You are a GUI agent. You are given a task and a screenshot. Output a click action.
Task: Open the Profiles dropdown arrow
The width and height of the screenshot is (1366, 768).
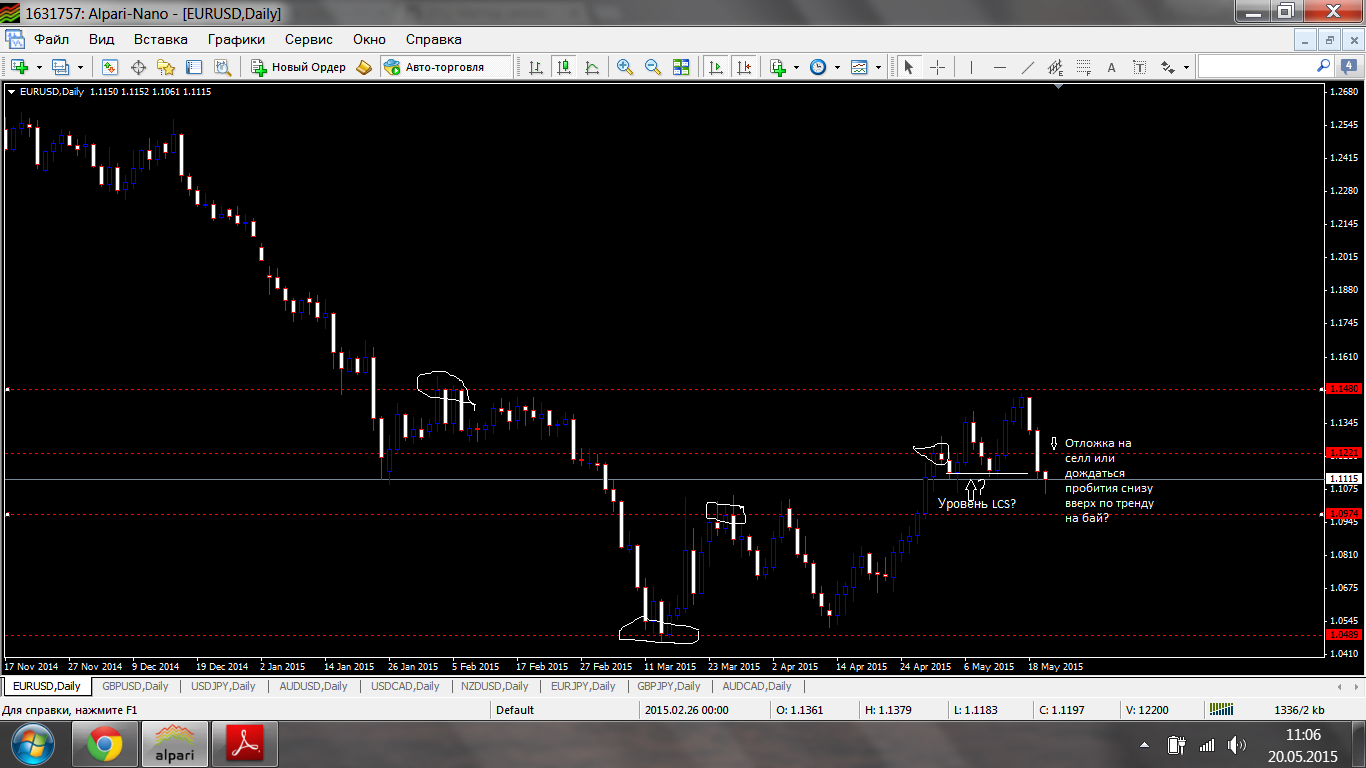pos(80,67)
